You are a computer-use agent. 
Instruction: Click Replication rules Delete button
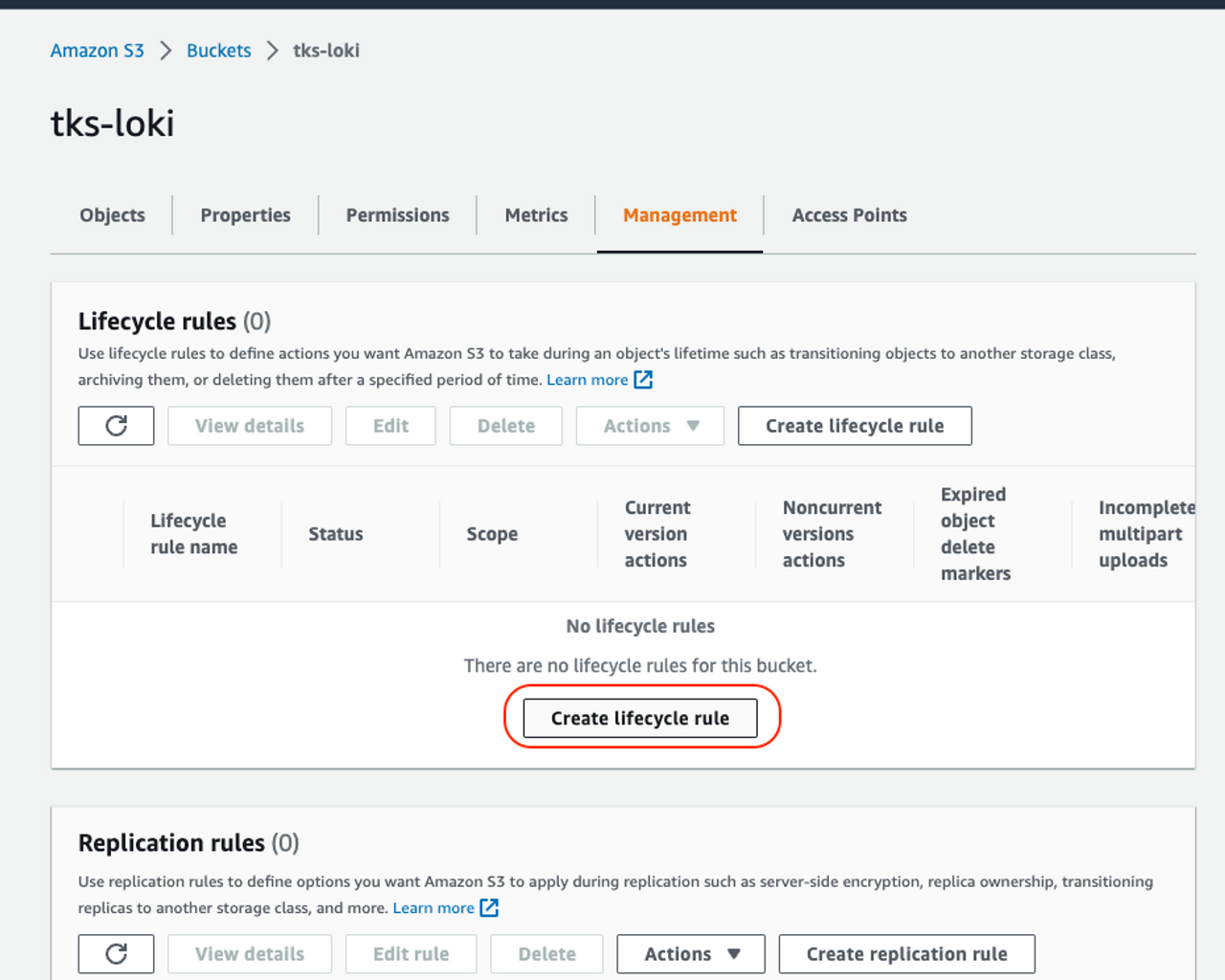point(546,954)
